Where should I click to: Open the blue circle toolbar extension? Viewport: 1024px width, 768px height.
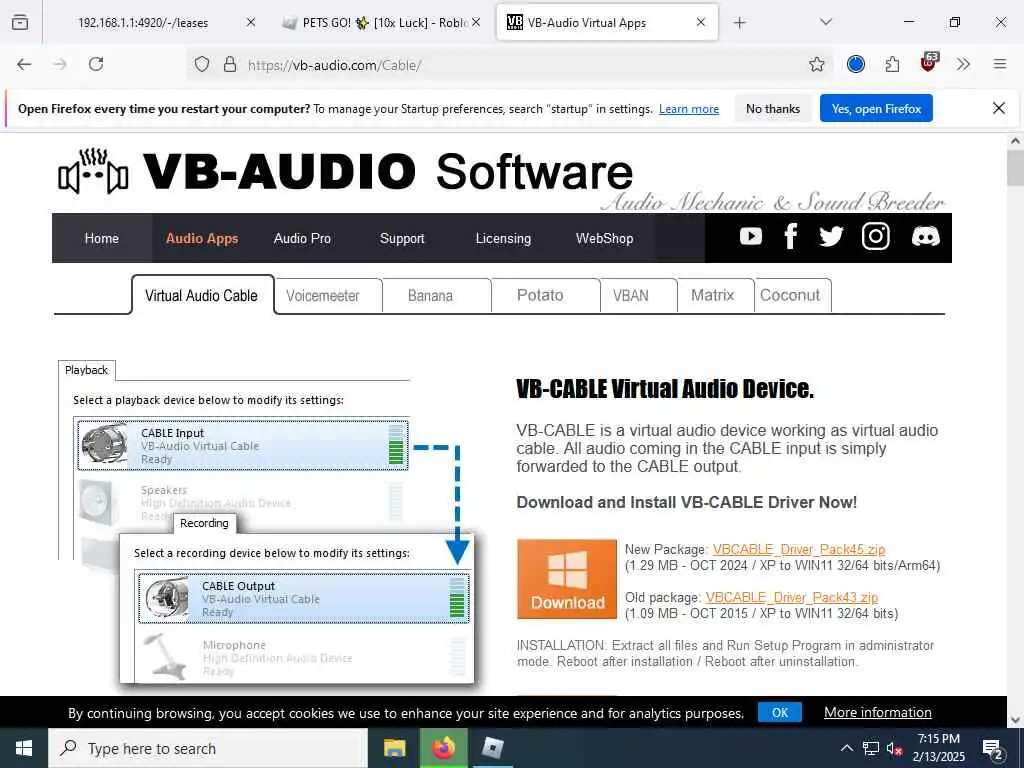point(856,64)
